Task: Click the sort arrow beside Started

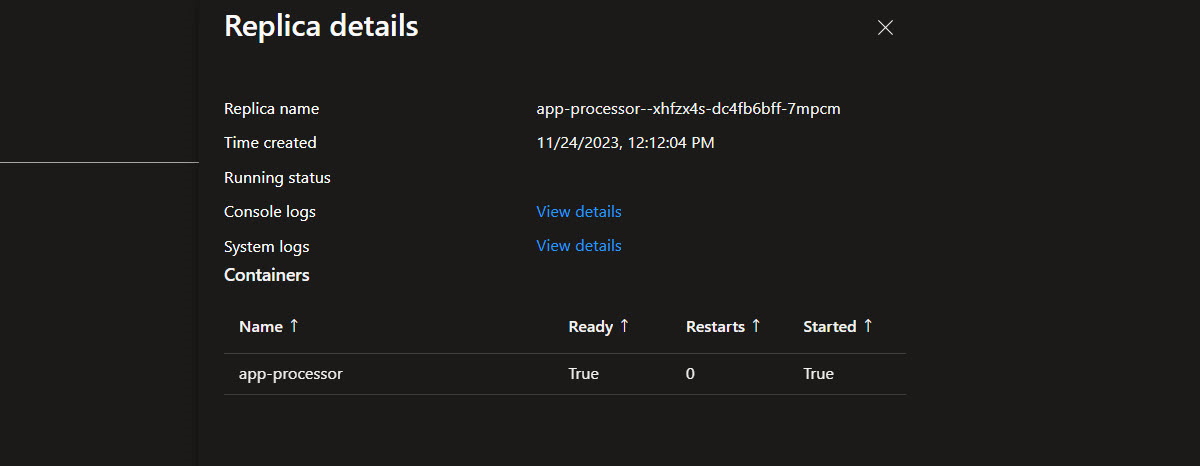Action: click(x=868, y=326)
